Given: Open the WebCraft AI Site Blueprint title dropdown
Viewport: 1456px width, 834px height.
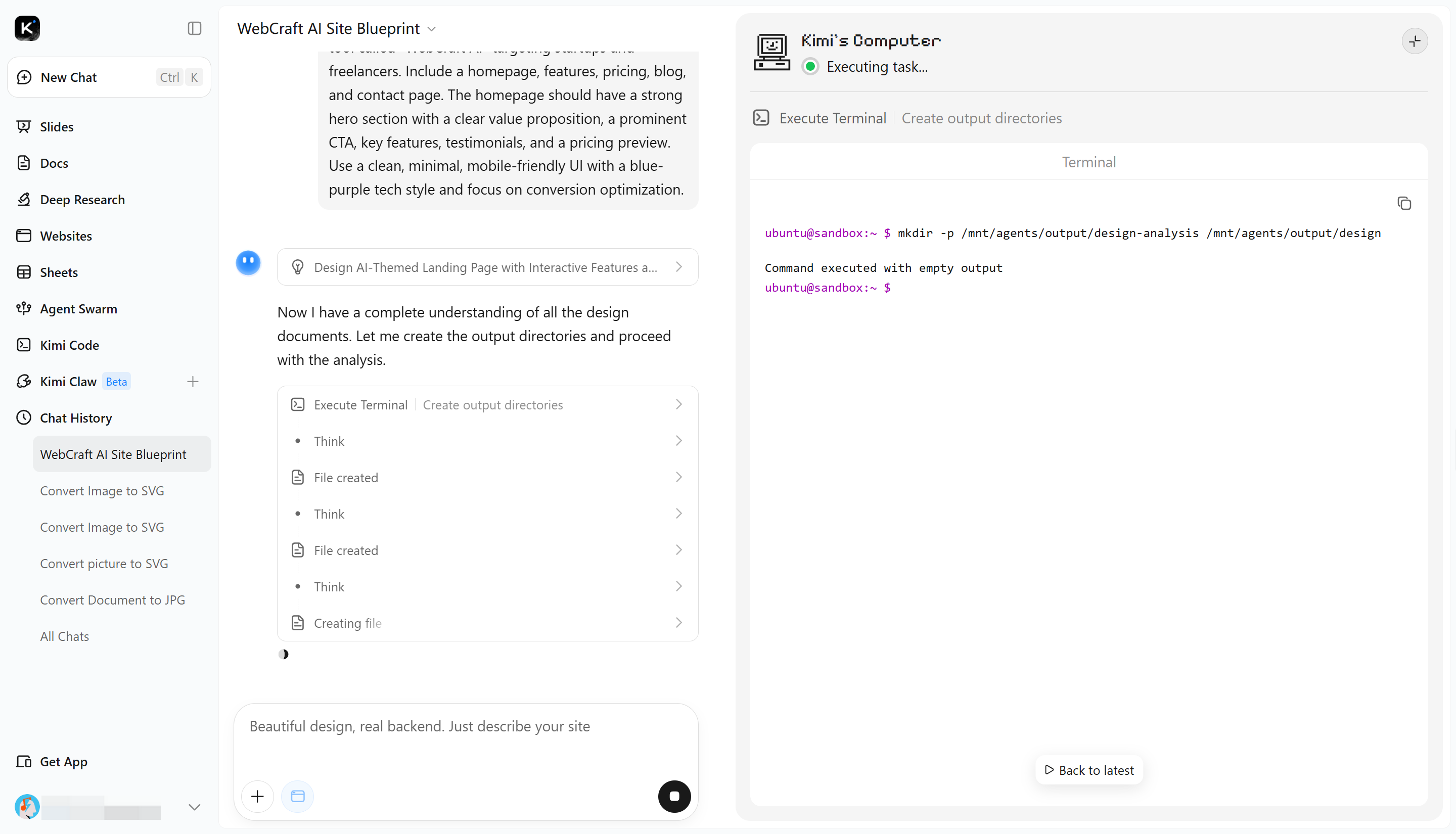Looking at the screenshot, I should (x=337, y=28).
